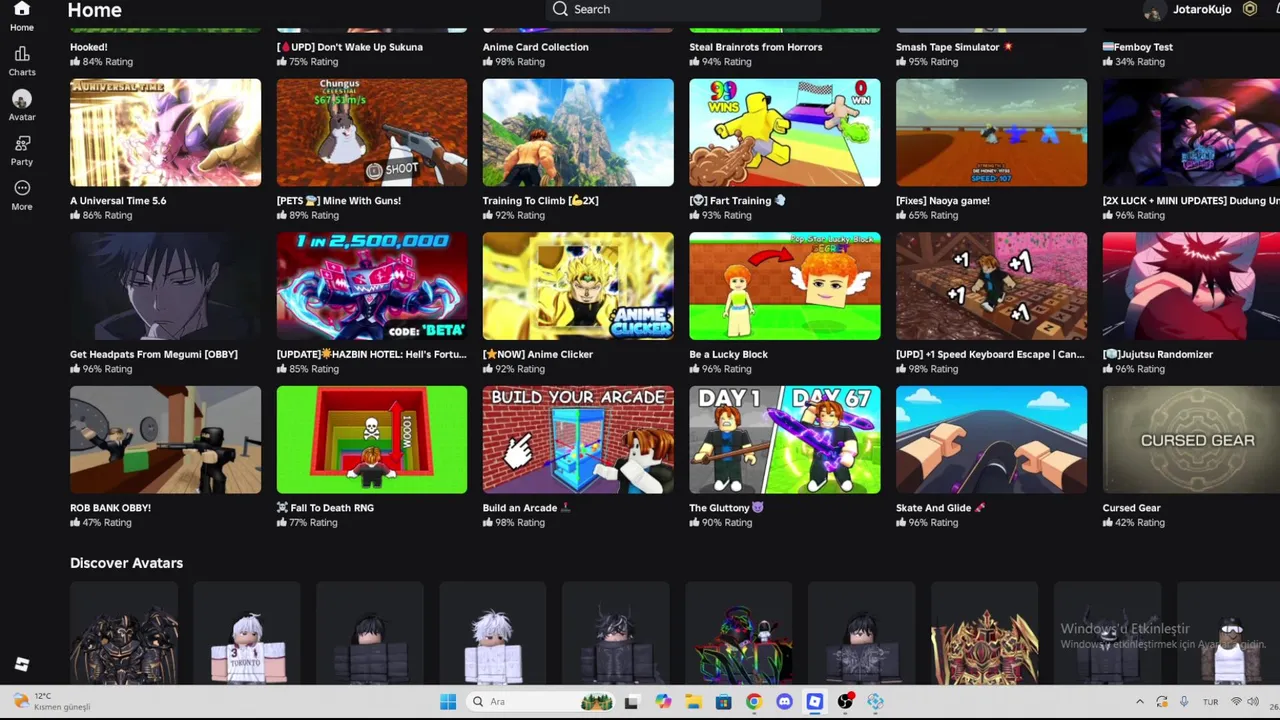Open Training To Climb game thumbnail
This screenshot has height=720, width=1280.
coord(578,132)
